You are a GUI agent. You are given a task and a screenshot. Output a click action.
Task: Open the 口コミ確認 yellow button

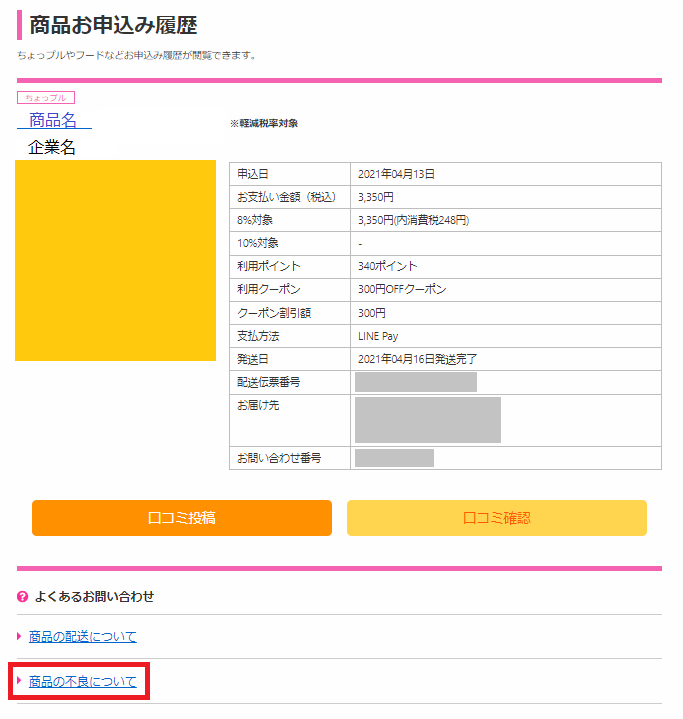pos(497,518)
